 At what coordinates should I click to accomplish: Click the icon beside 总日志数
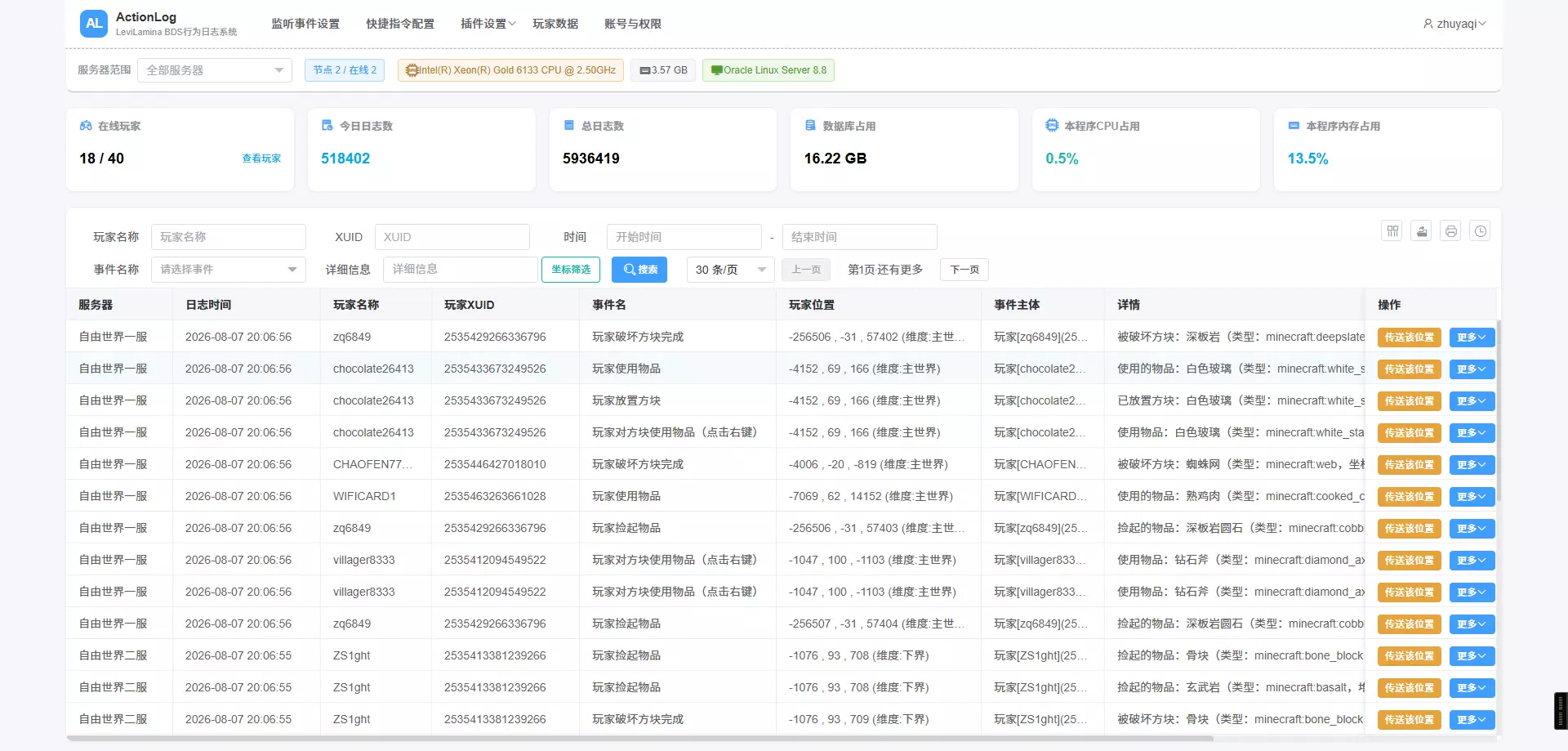tap(569, 126)
